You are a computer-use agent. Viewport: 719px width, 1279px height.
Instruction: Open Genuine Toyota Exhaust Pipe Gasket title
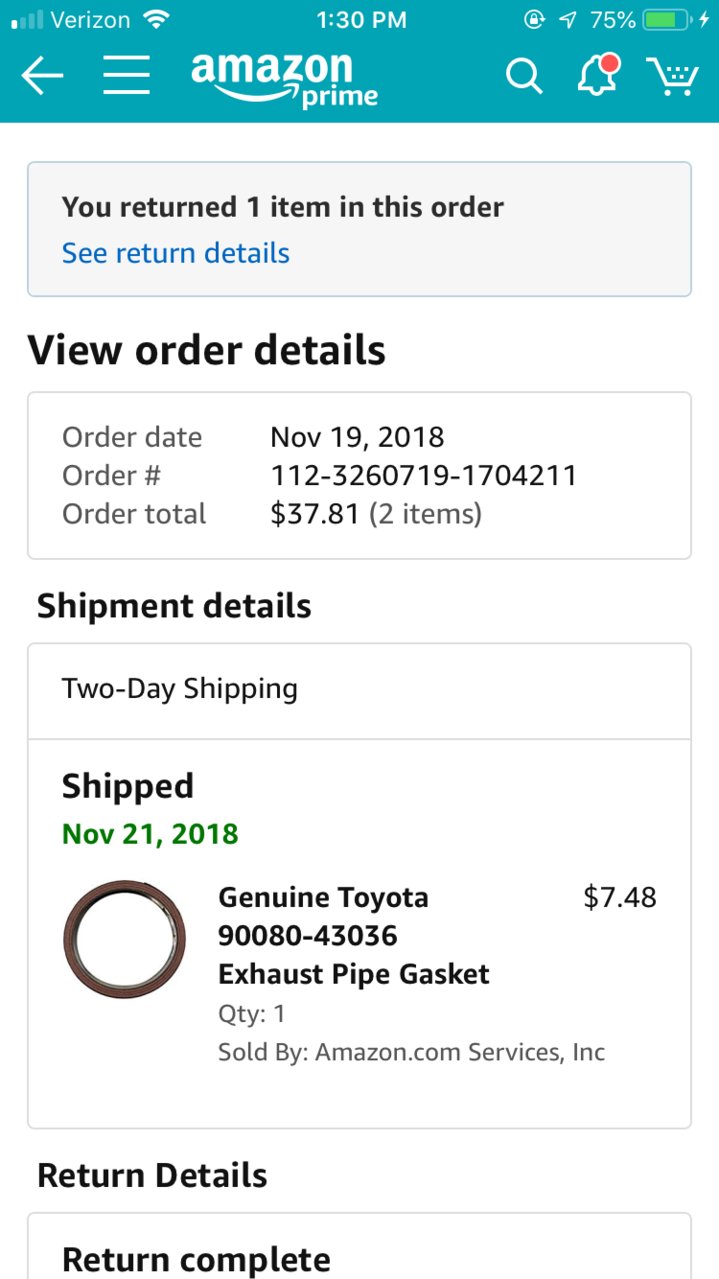tap(354, 936)
